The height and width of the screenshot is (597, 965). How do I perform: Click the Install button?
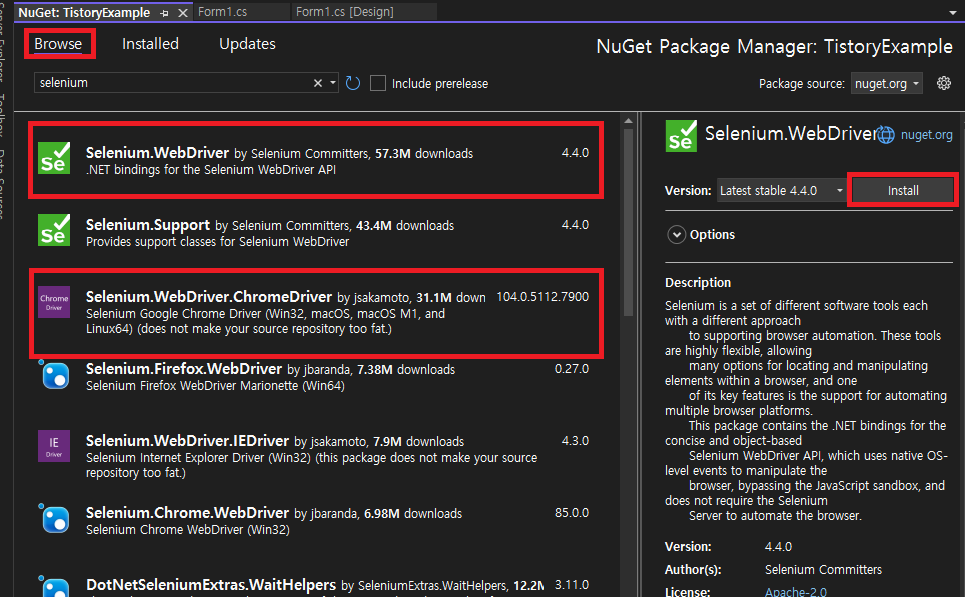(x=903, y=191)
